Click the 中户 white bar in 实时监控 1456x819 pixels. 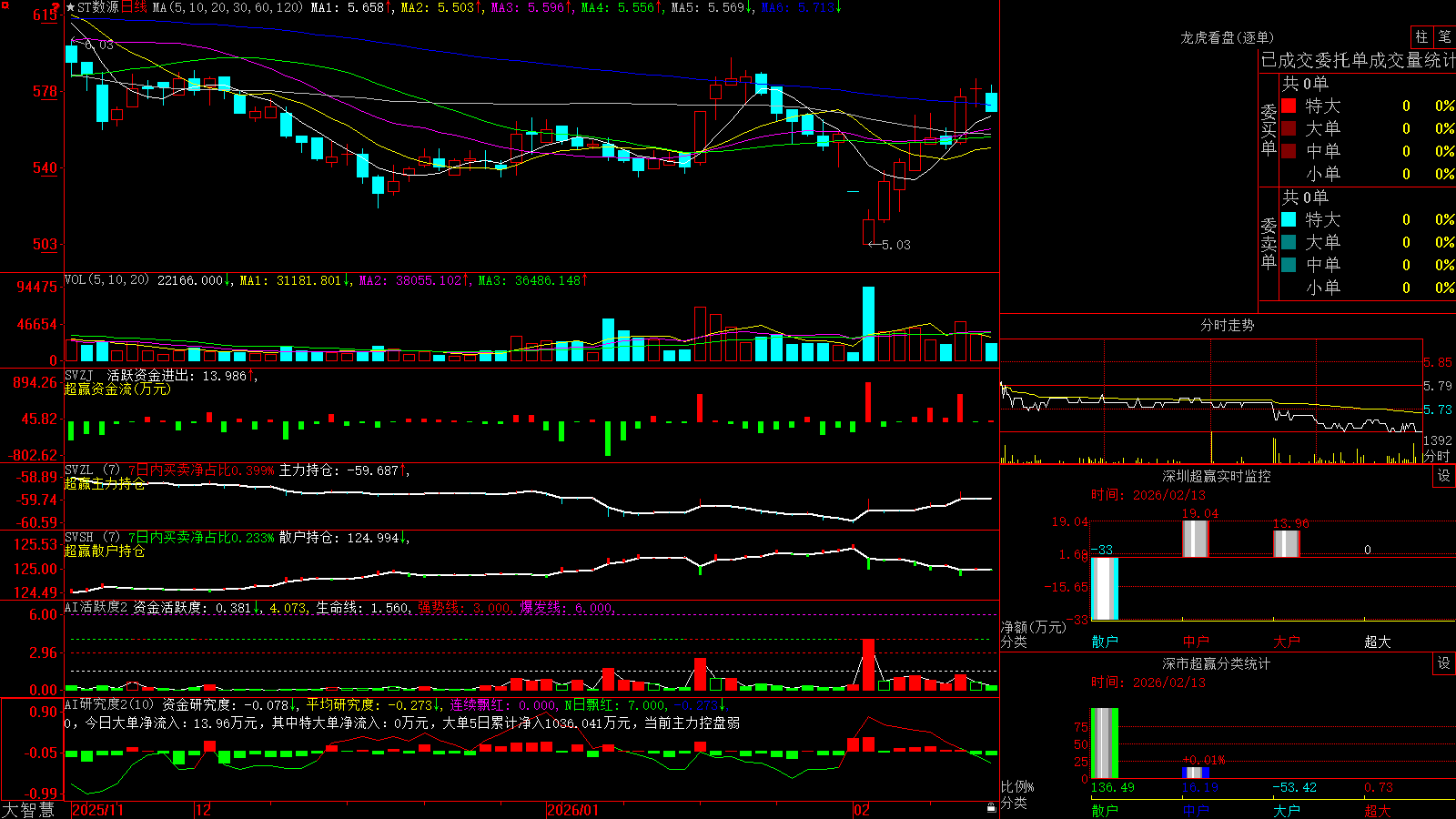[1195, 539]
